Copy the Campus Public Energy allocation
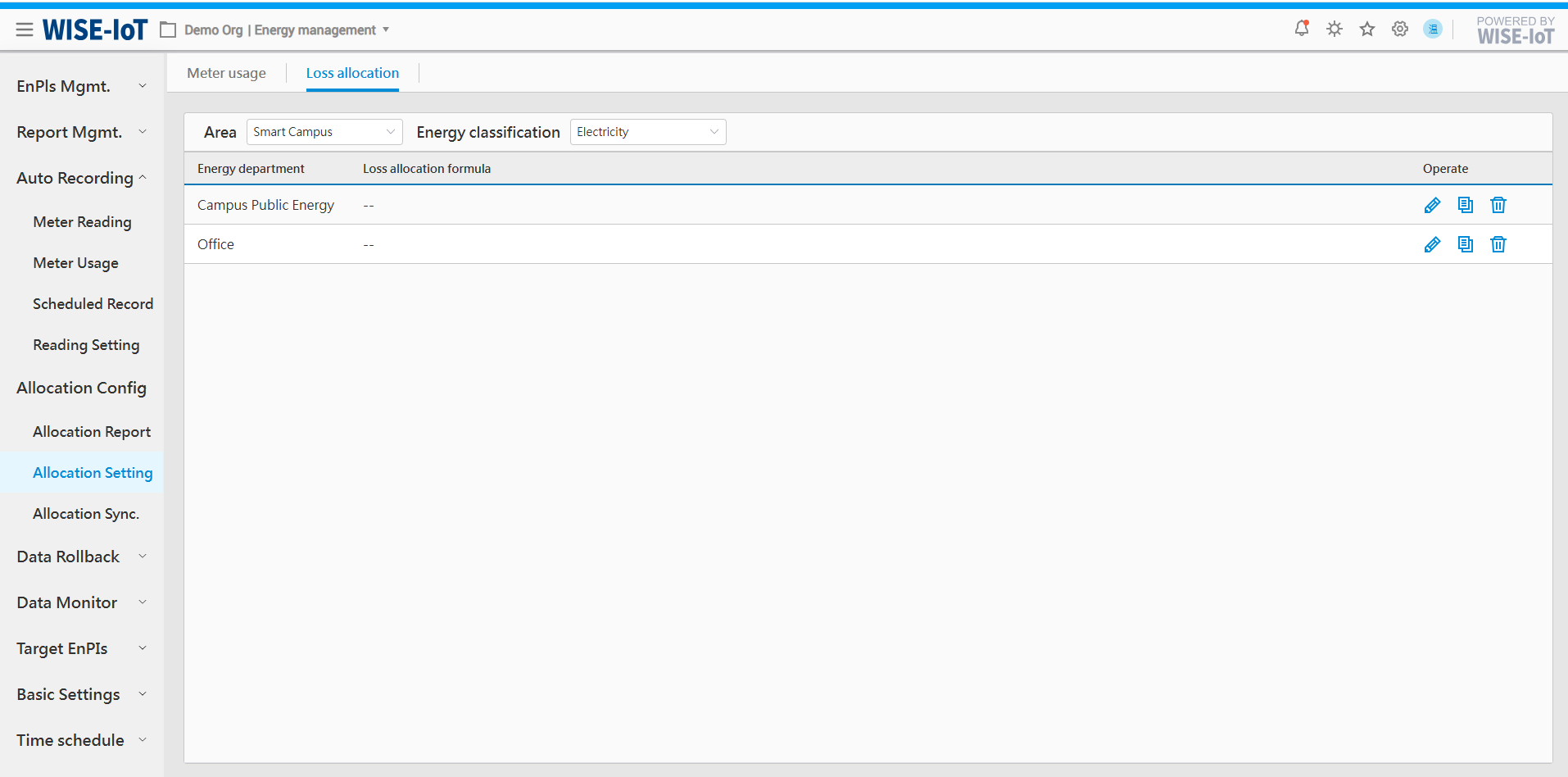 tap(1465, 205)
